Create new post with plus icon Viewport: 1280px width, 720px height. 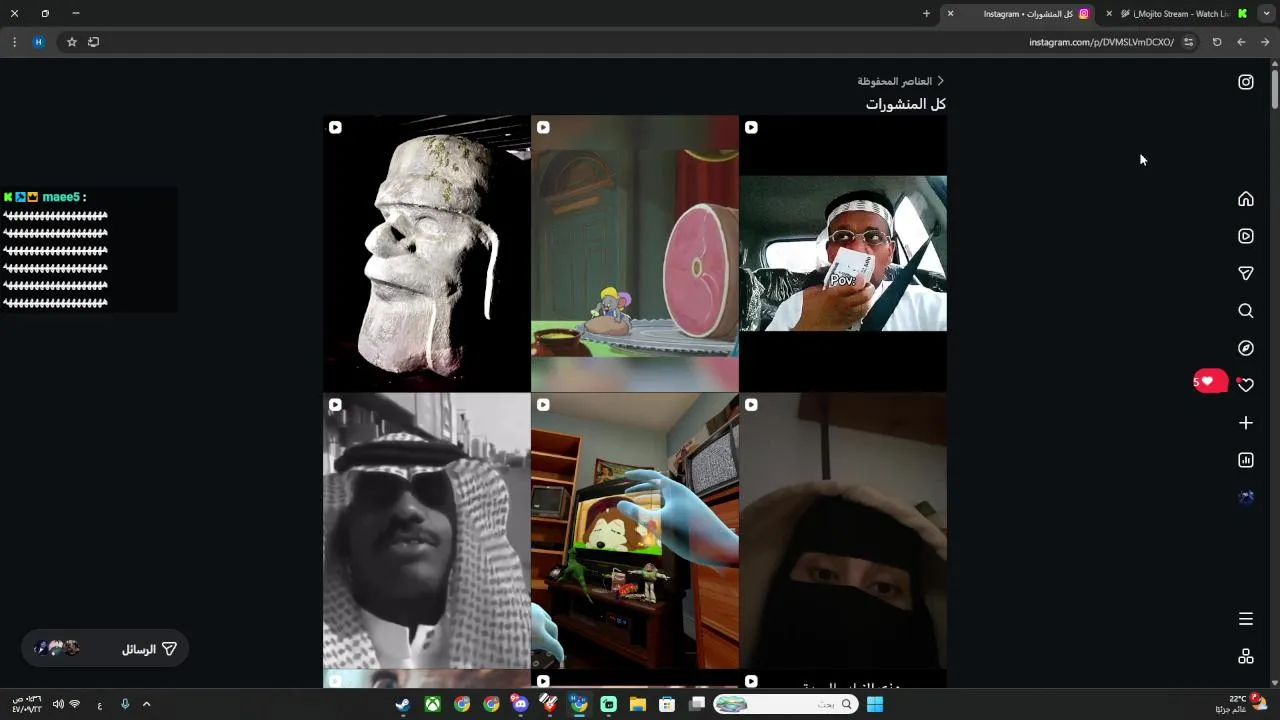1246,423
